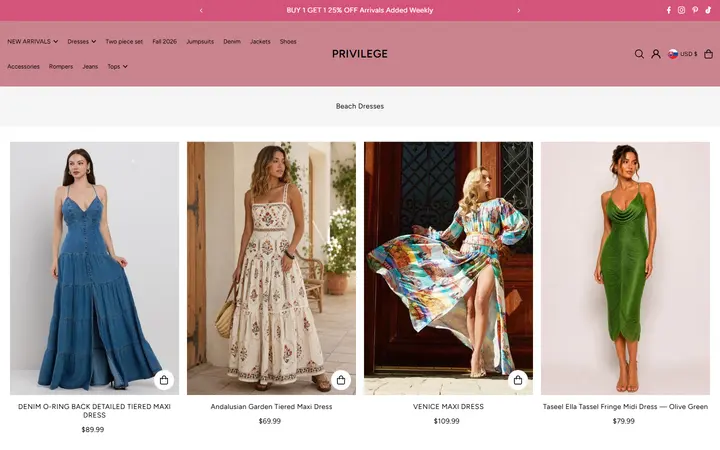The height and width of the screenshot is (450, 720).
Task: Select the $89.99 price text
Action: point(93,430)
